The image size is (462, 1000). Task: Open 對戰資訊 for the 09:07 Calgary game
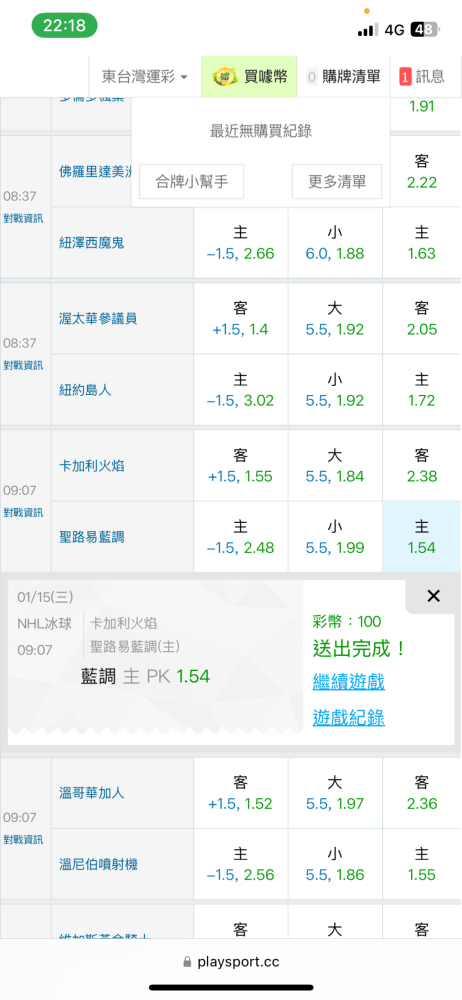[23, 512]
